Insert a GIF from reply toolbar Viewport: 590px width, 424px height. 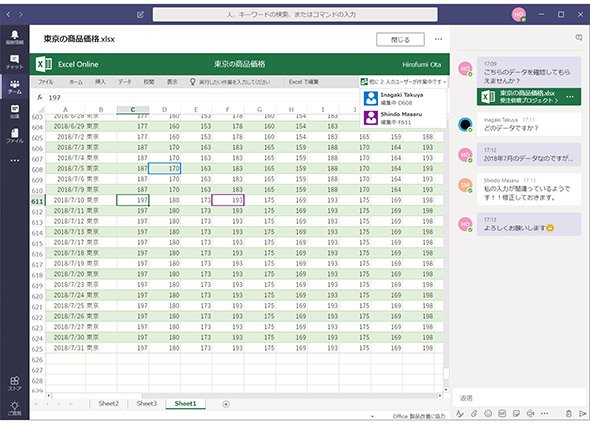502,413
